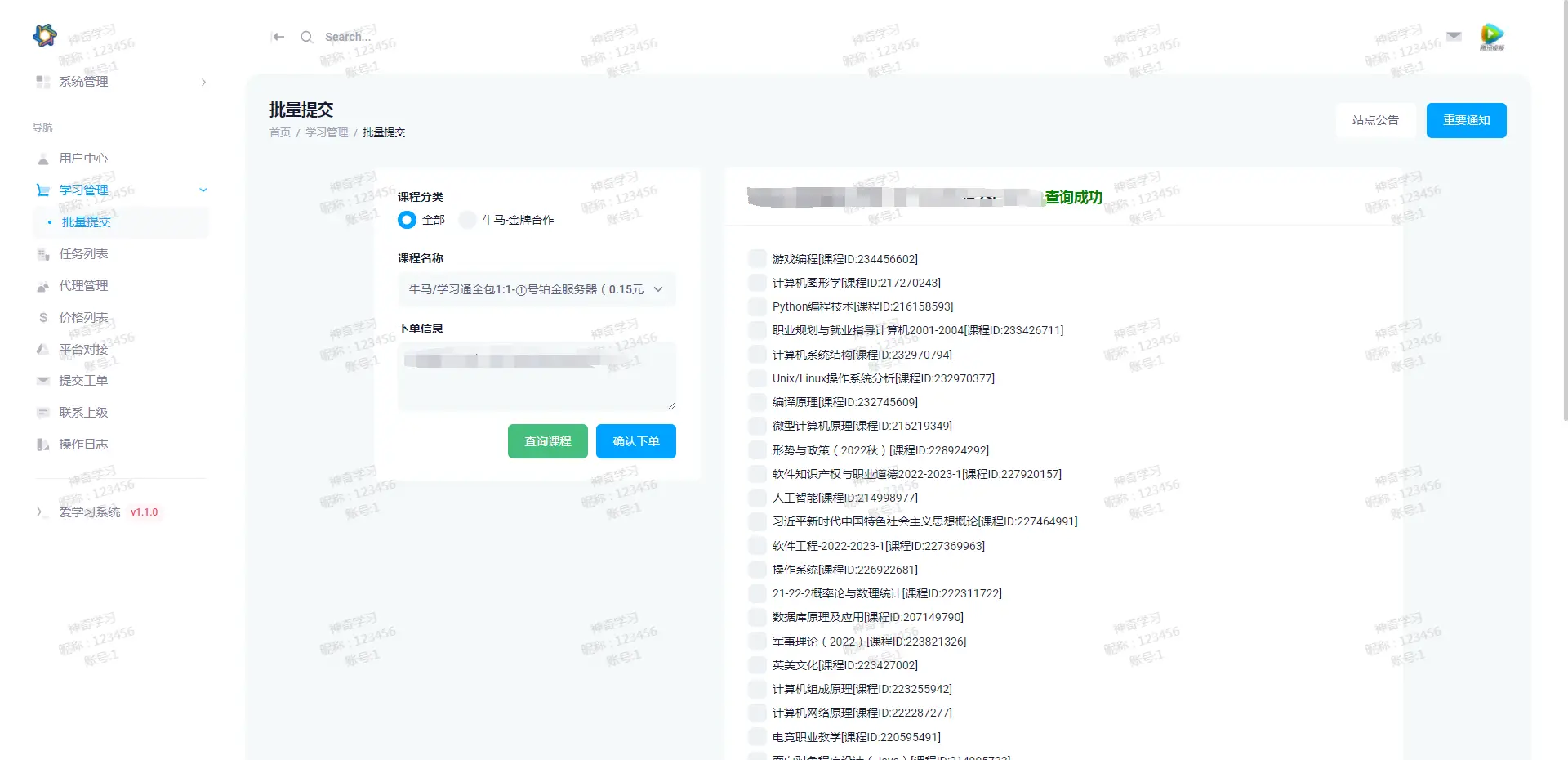Open 站点公告 announcements
Image resolution: width=1568 pixels, height=760 pixels.
pos(1375,120)
